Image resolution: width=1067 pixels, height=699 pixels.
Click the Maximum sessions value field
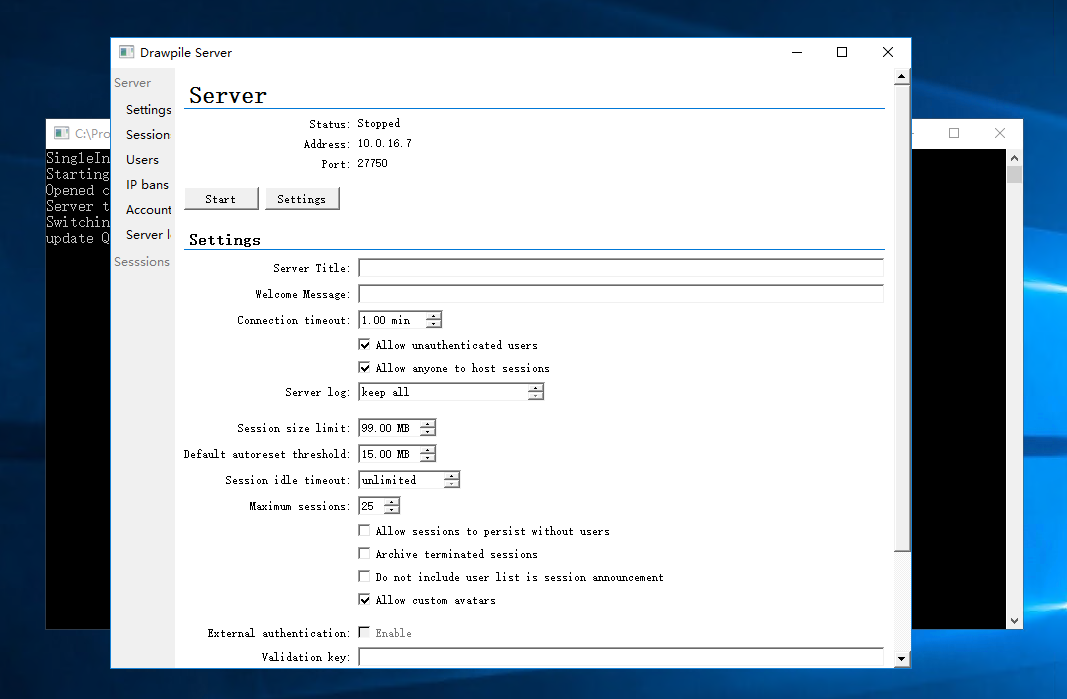pos(372,506)
